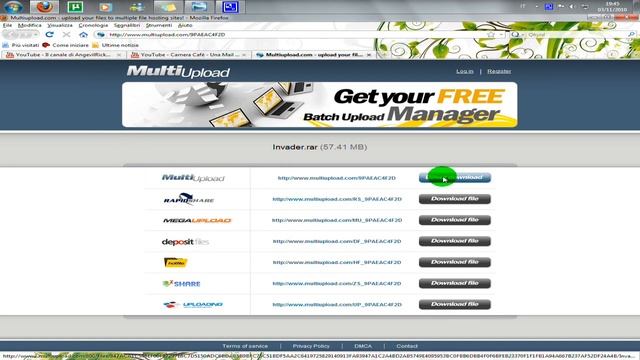This screenshot has width=640, height=360.
Task: Open the UP_9PAEAC4F2D Uploading link
Action: (337, 305)
